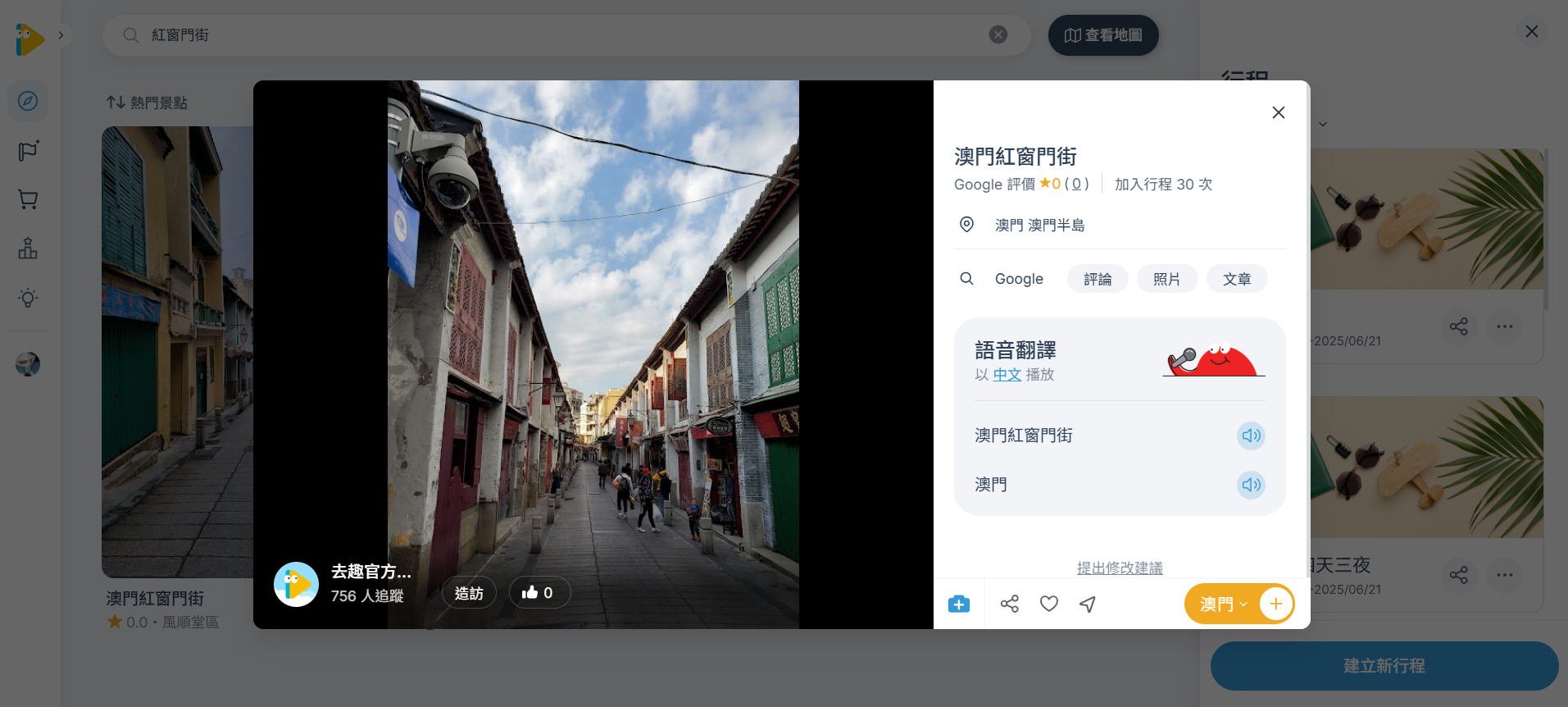Click the 去趣官方 author avatar
The image size is (1568, 707).
coord(296,584)
